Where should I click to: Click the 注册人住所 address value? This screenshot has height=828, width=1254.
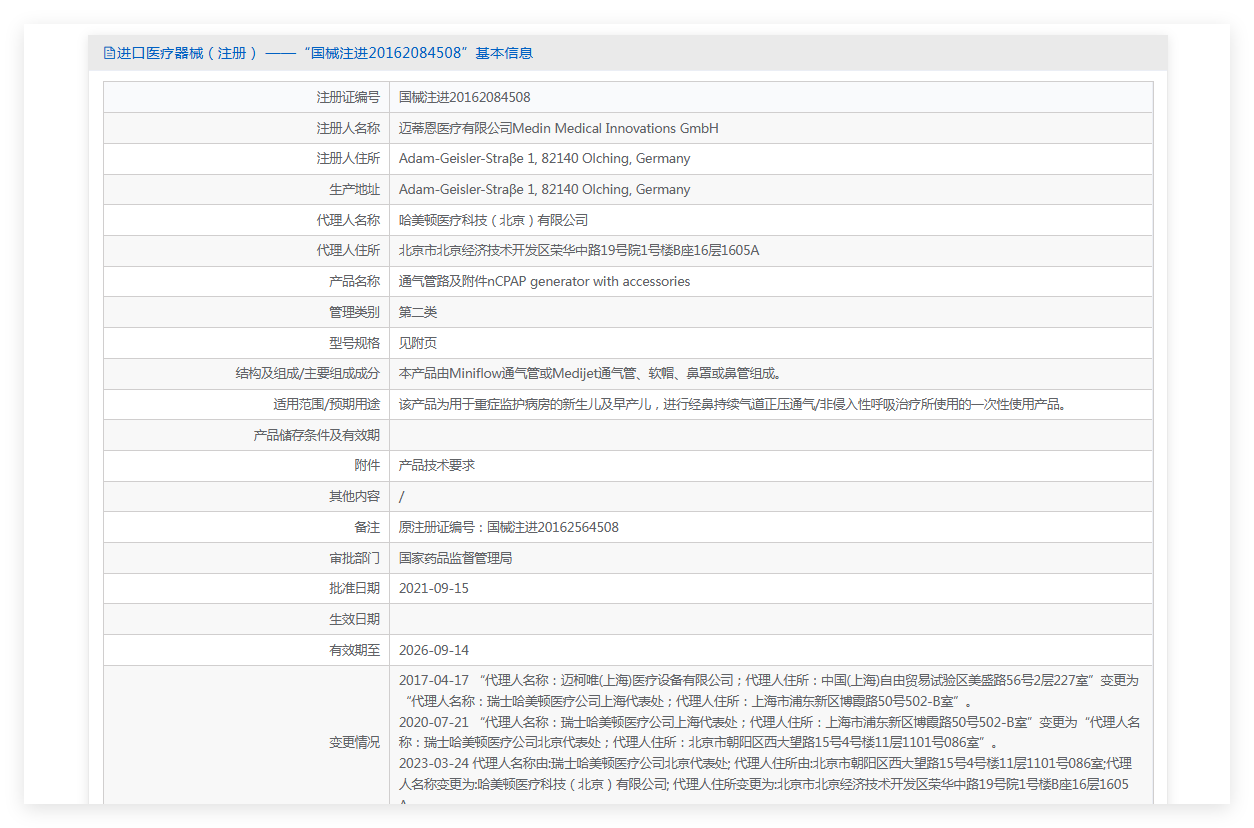(545, 159)
